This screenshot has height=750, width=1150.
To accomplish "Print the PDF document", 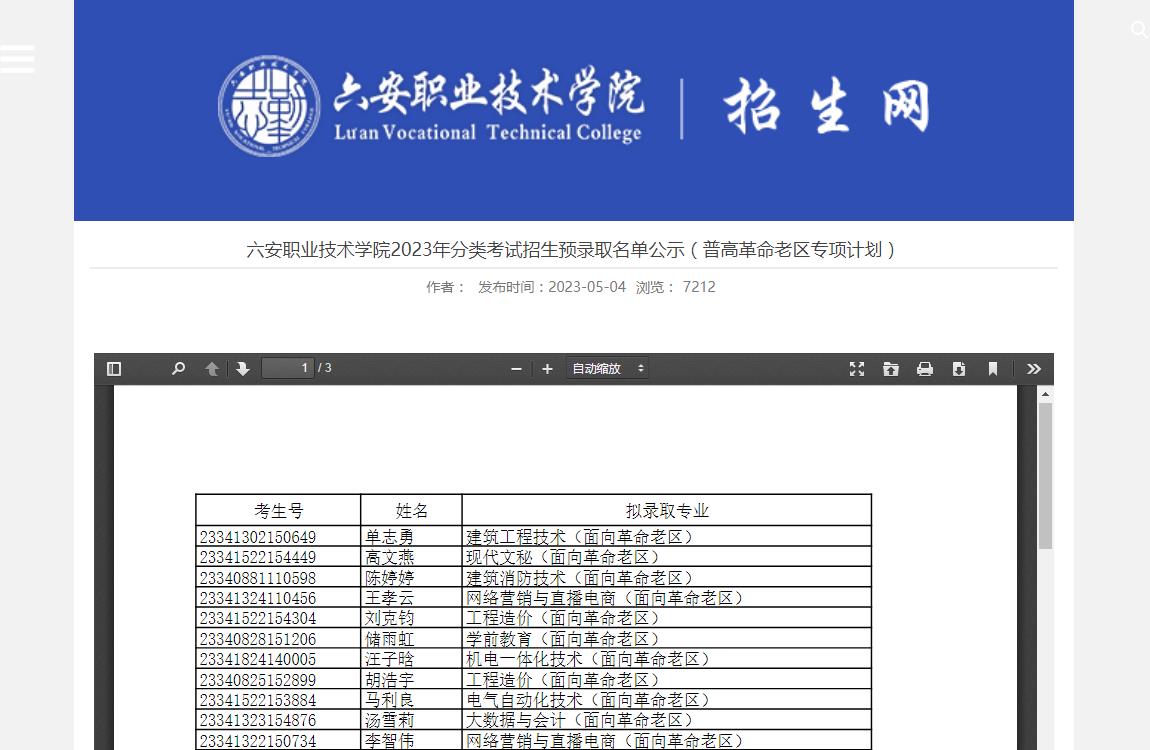I will pos(925,369).
